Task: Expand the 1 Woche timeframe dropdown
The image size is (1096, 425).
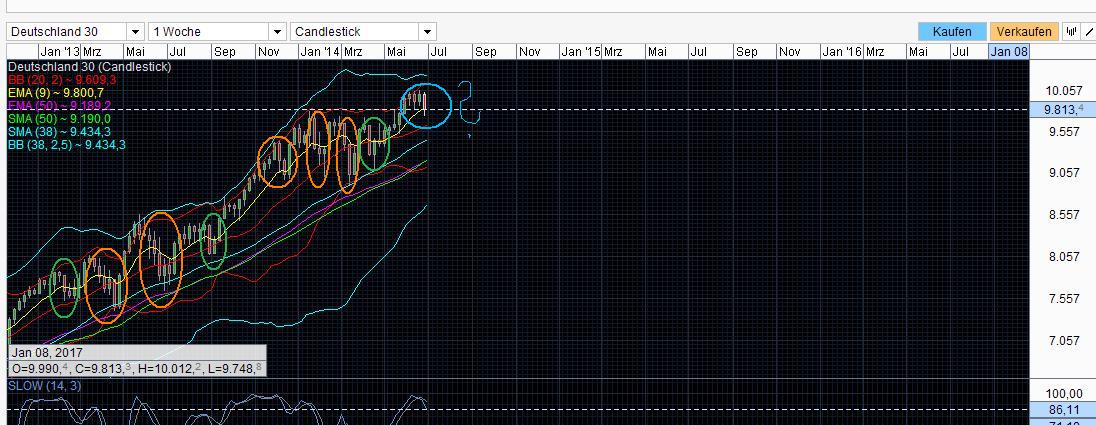Action: pyautogui.click(x=216, y=32)
